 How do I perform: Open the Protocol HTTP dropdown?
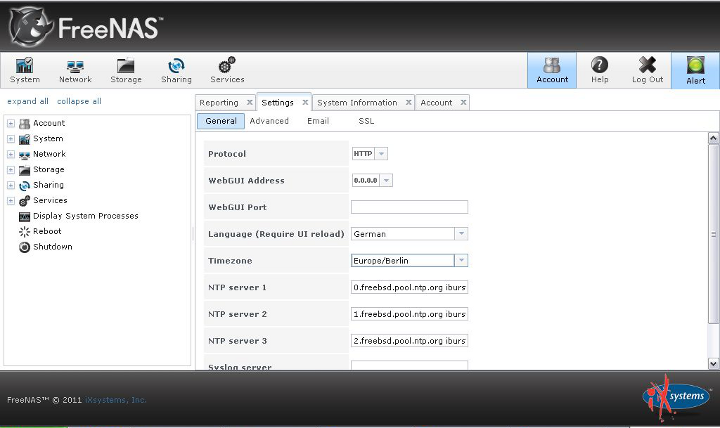(x=381, y=153)
